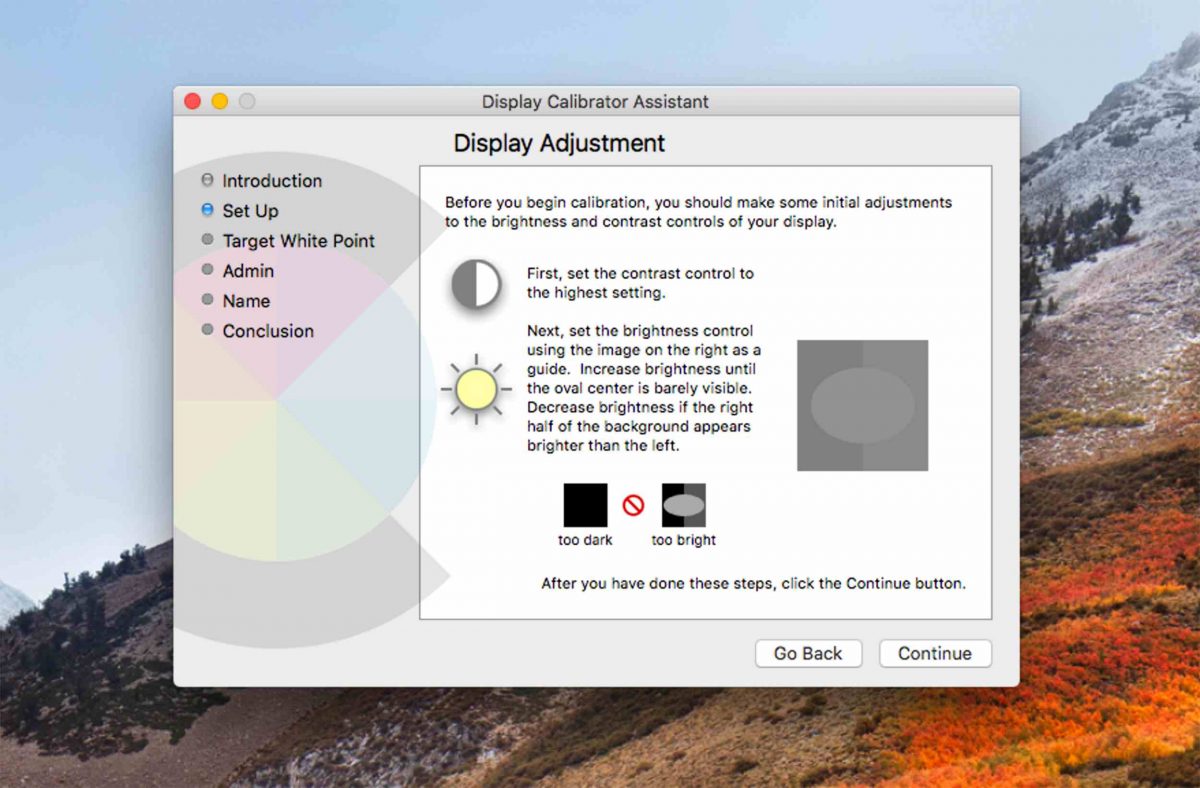The width and height of the screenshot is (1200, 788).
Task: Click the 'too dark' black square sample
Action: click(x=585, y=506)
